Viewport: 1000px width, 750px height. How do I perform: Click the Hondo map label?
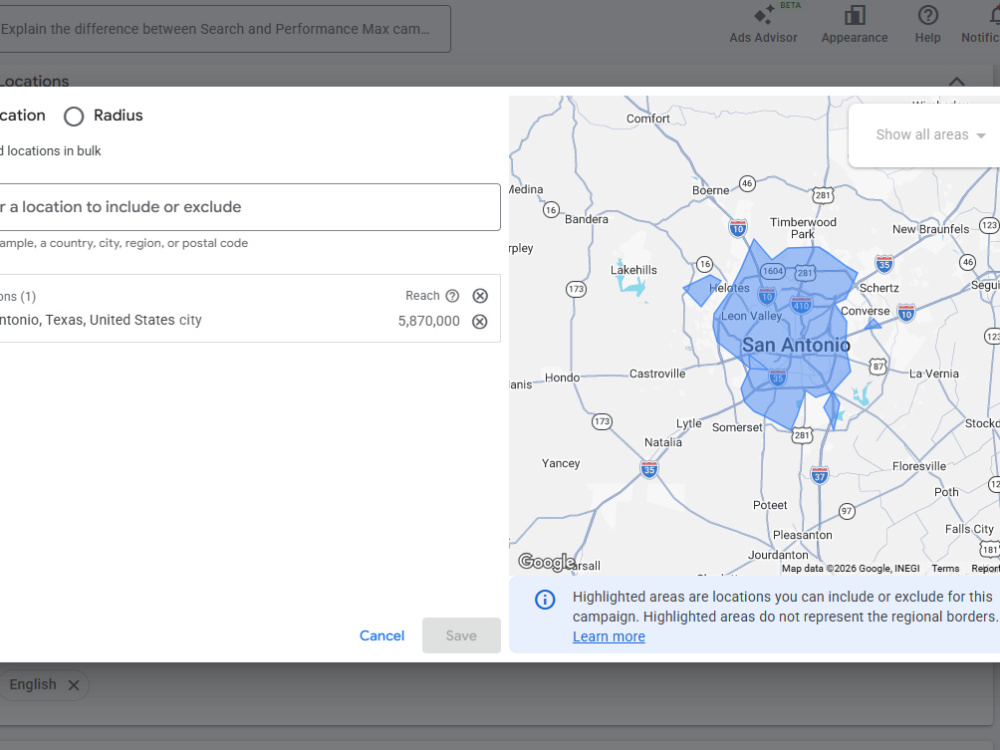[x=562, y=378]
